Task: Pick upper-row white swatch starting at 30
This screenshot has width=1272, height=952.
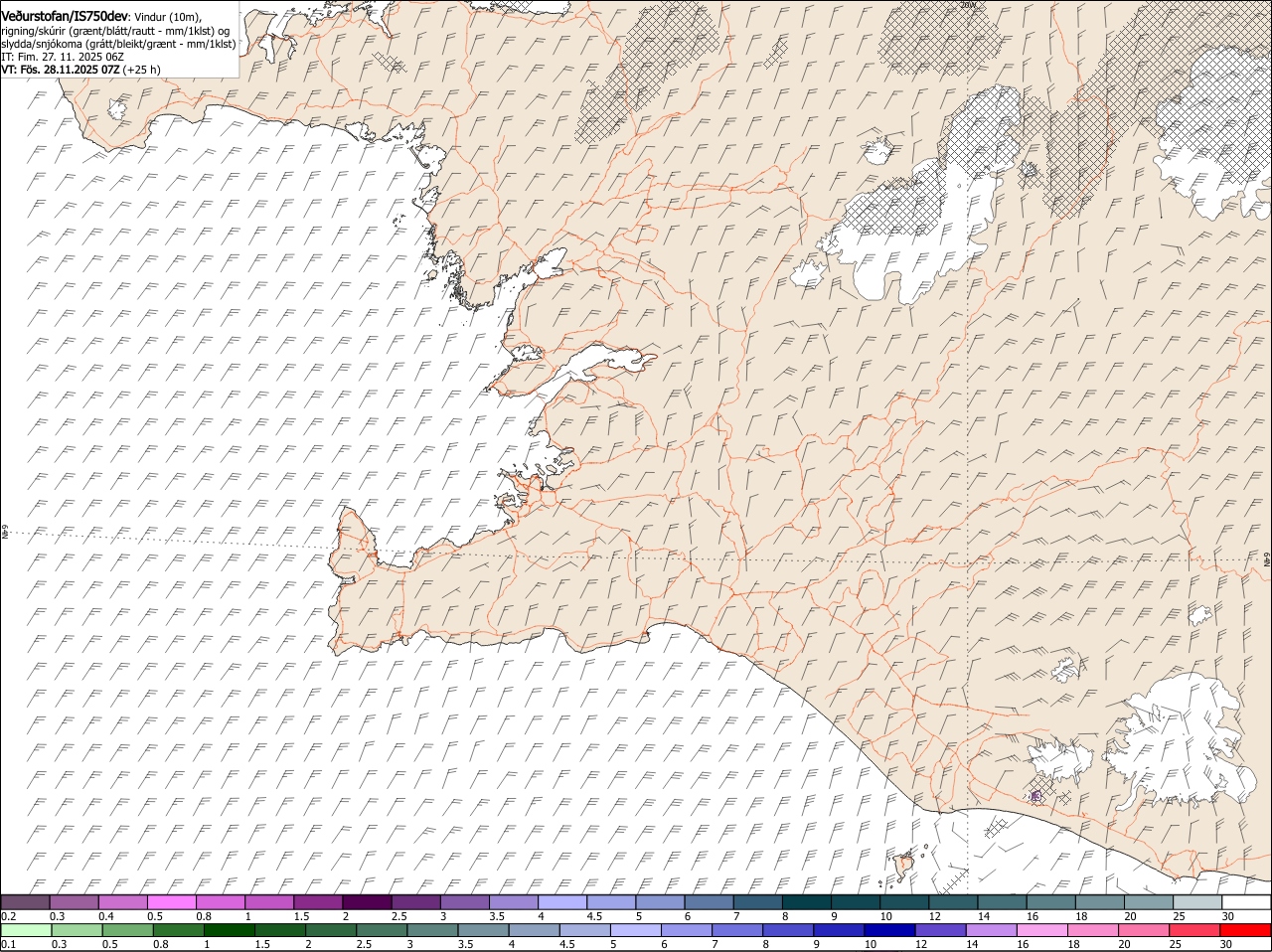Action: (x=1245, y=902)
